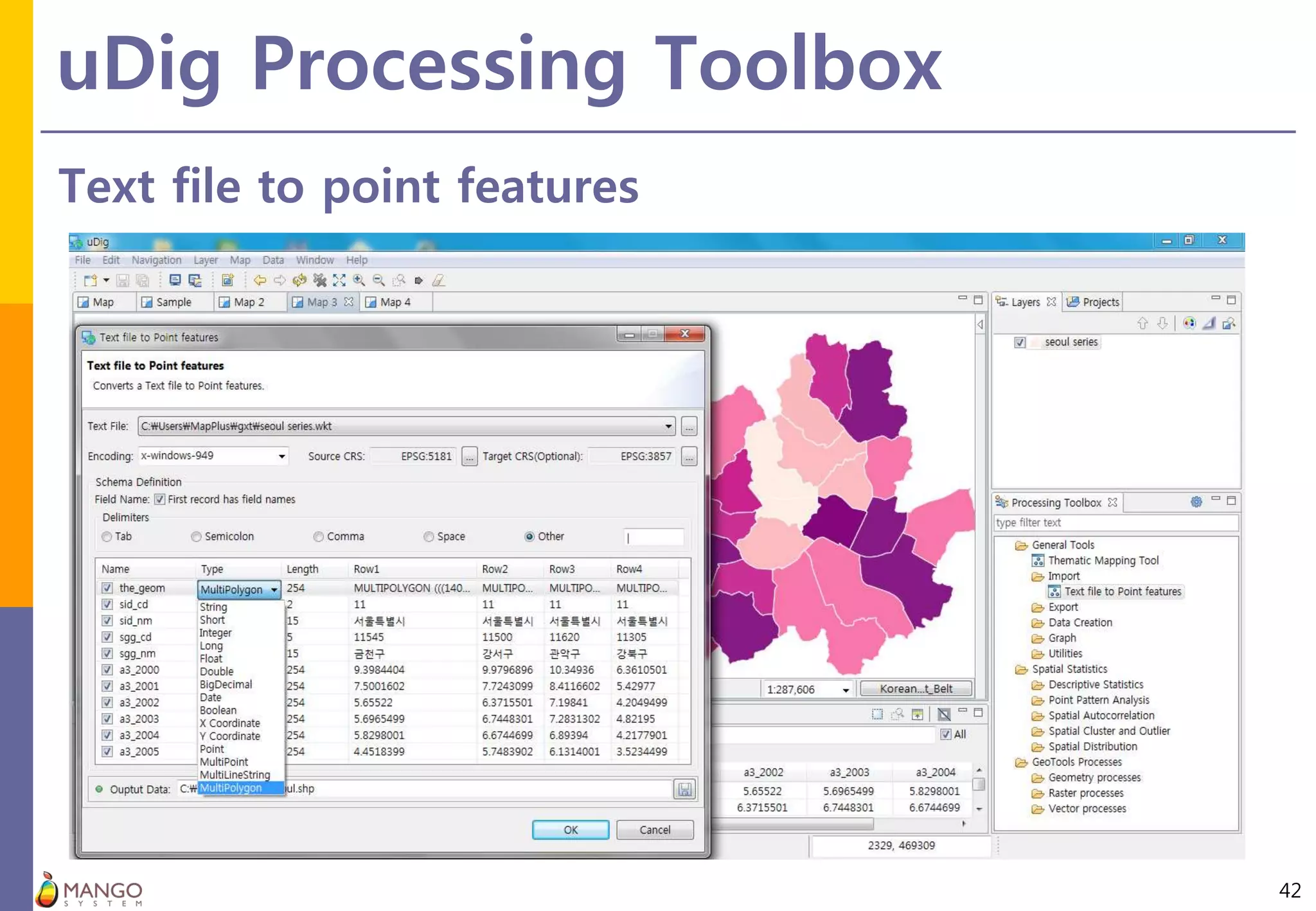The height and width of the screenshot is (911, 1316).
Task: Select the Semicolon delimiter radio button
Action: pos(197,536)
